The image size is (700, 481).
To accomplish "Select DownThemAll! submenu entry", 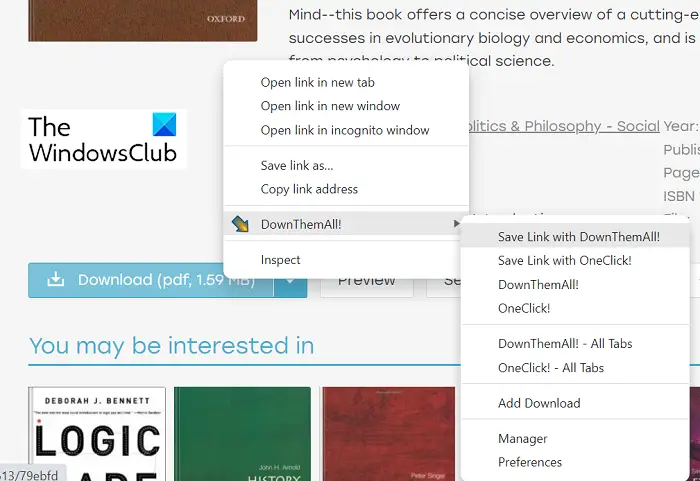I will (x=575, y=284).
